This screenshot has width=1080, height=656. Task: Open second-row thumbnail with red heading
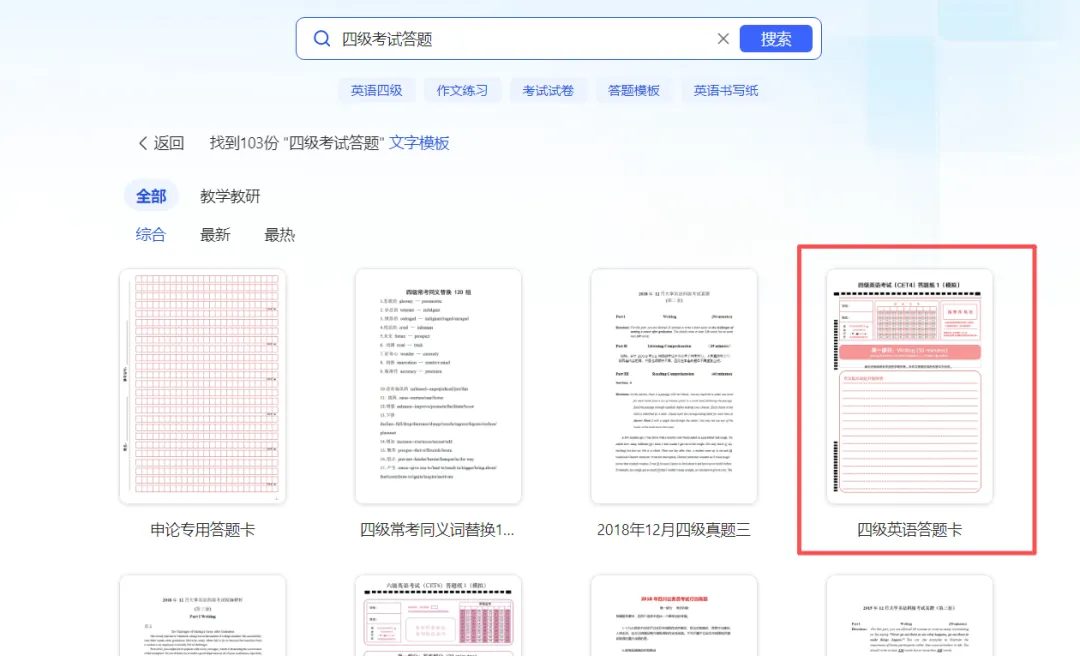674,615
